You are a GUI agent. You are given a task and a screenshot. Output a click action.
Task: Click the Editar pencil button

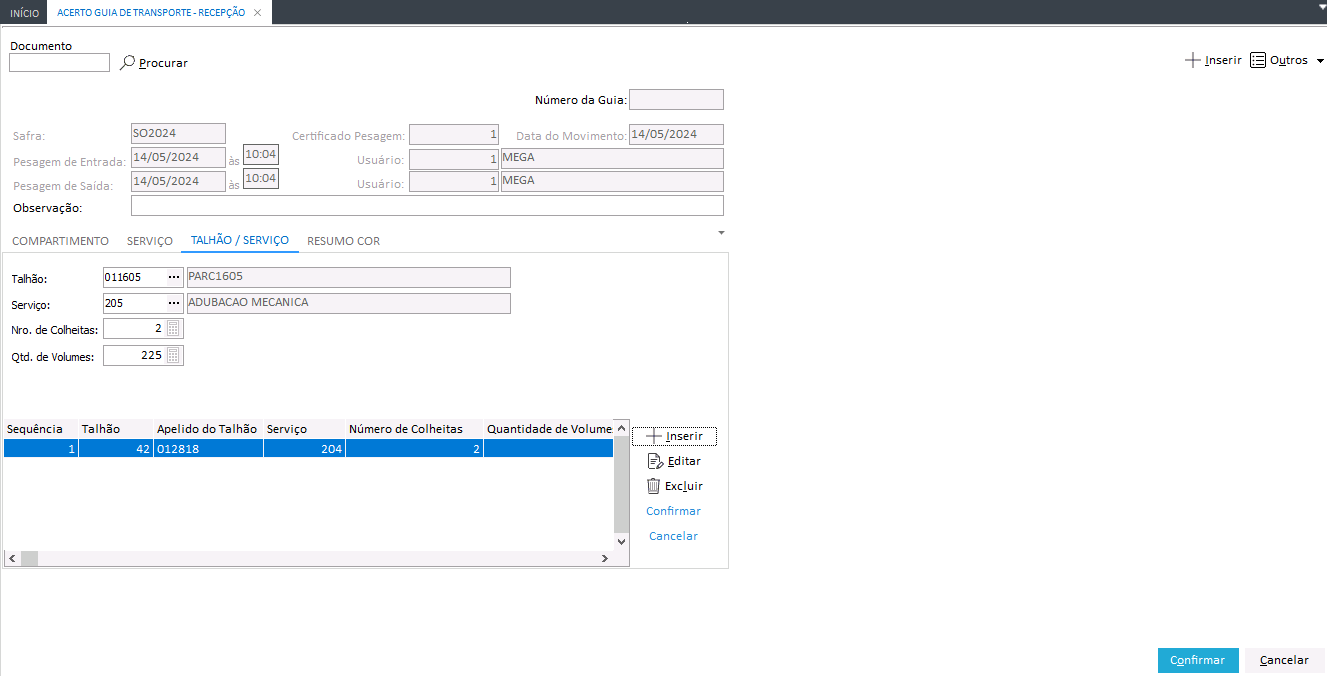(x=674, y=461)
